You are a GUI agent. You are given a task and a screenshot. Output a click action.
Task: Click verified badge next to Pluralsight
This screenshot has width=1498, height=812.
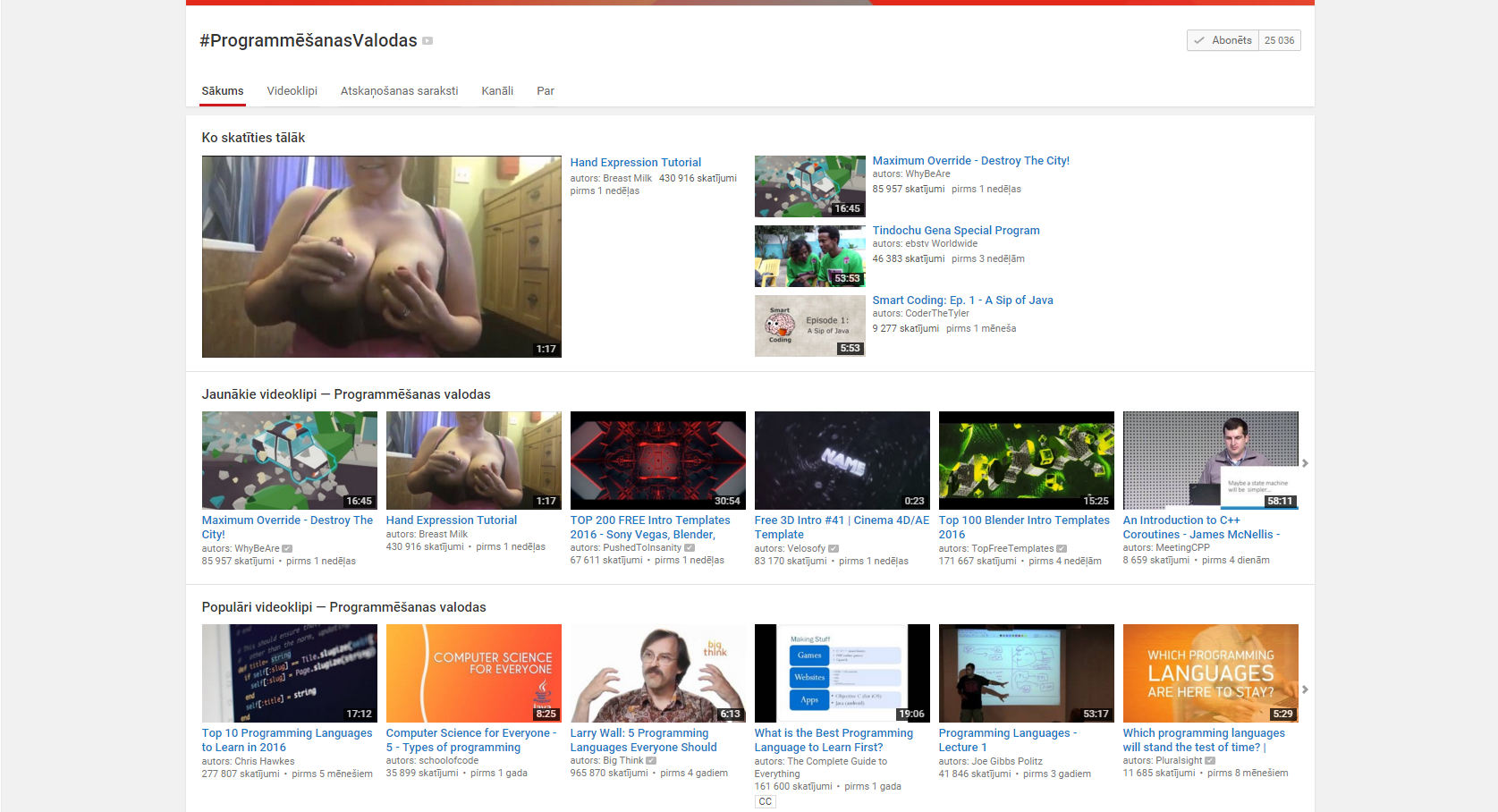(1210, 761)
